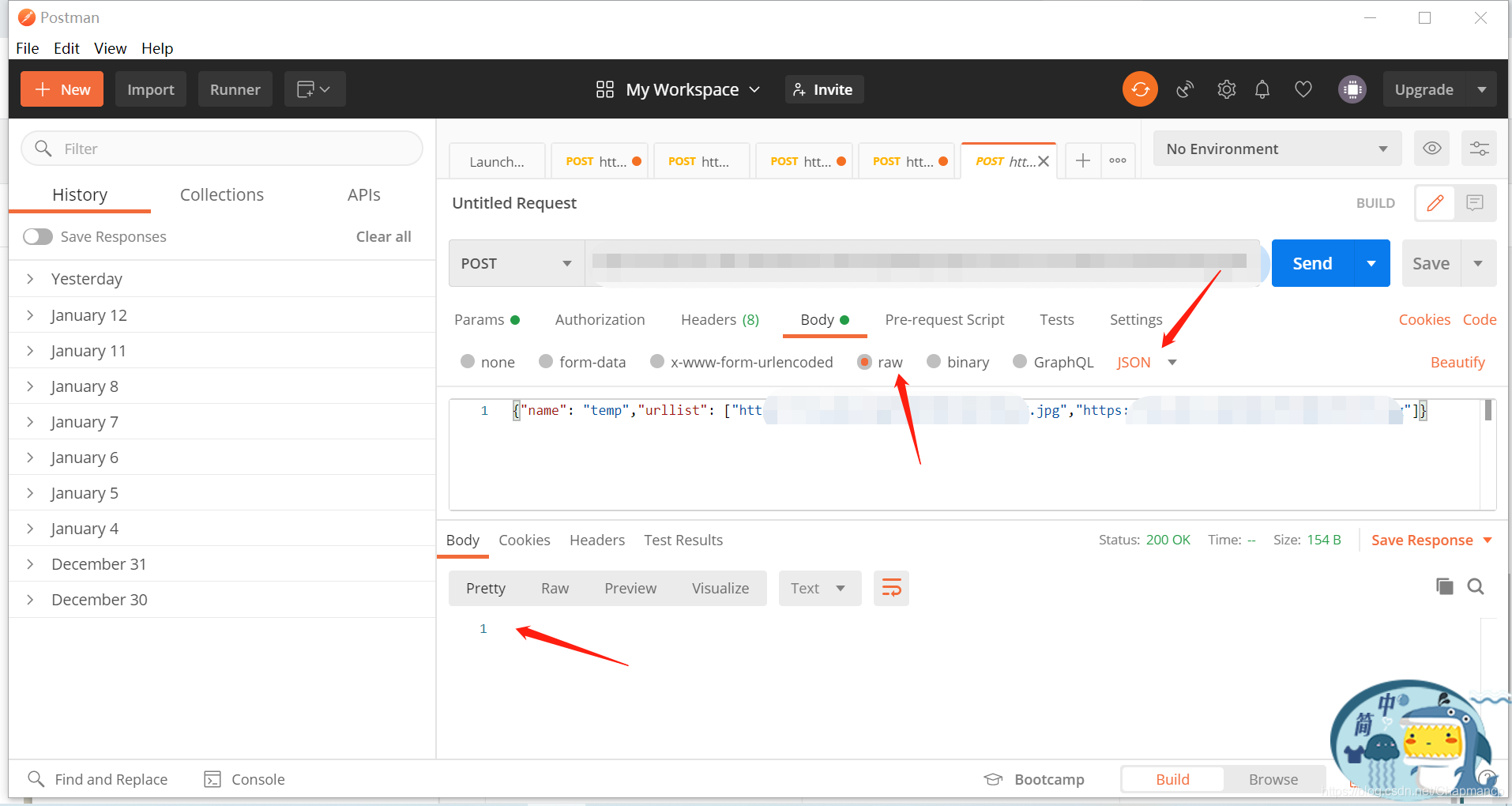Switch to the Collections tab

222,194
